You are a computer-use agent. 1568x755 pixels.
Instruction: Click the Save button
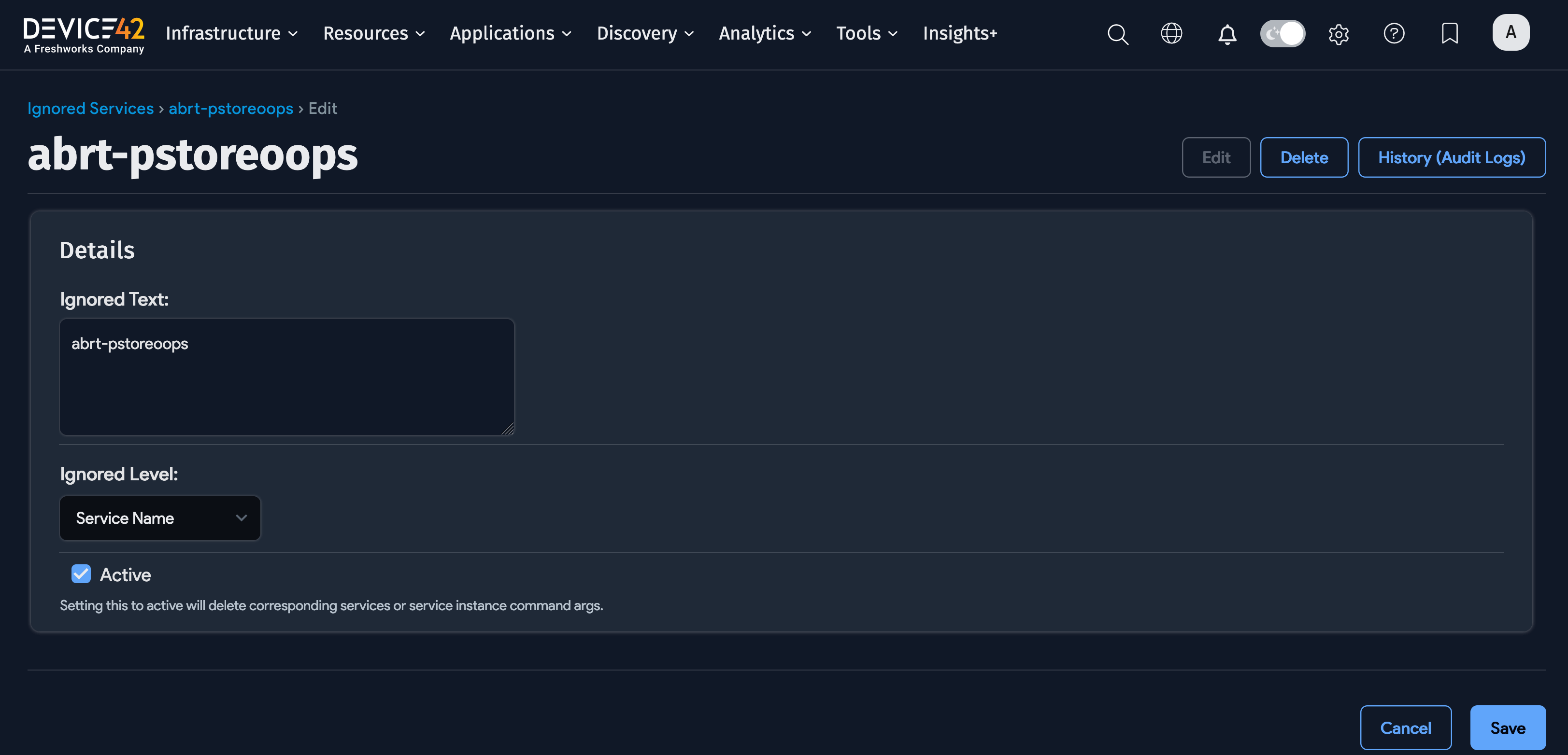(x=1507, y=727)
